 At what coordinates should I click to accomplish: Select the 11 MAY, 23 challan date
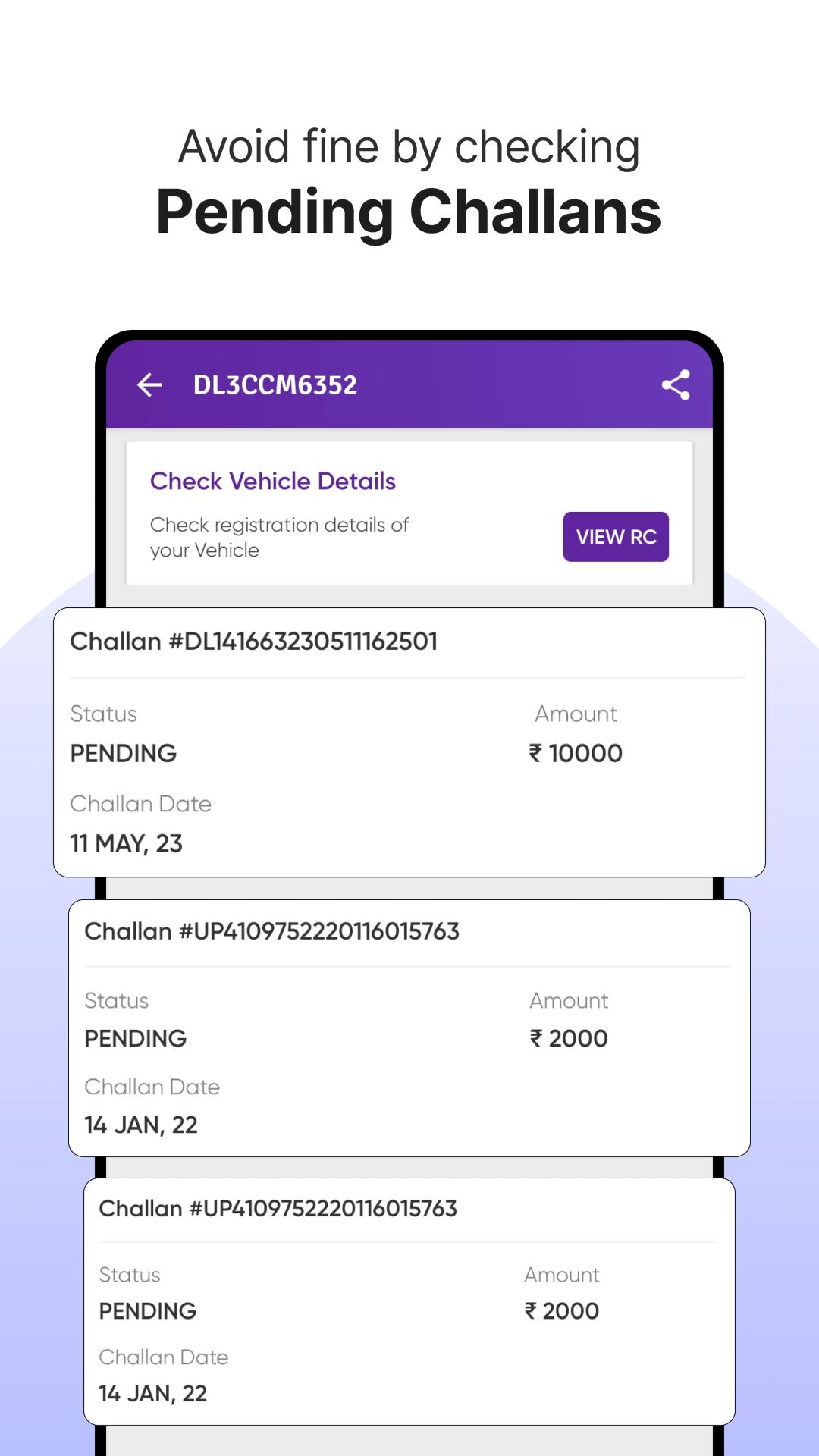tap(127, 843)
